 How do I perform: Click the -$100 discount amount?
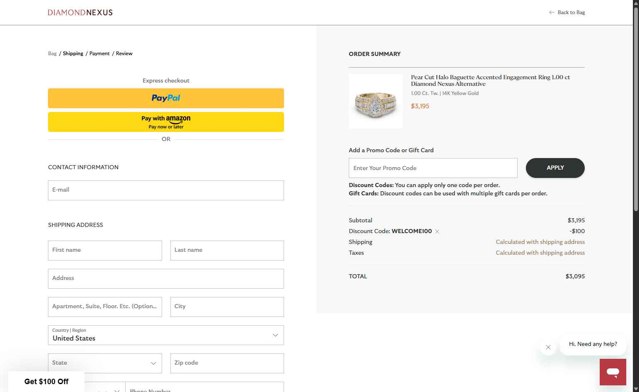click(x=577, y=231)
